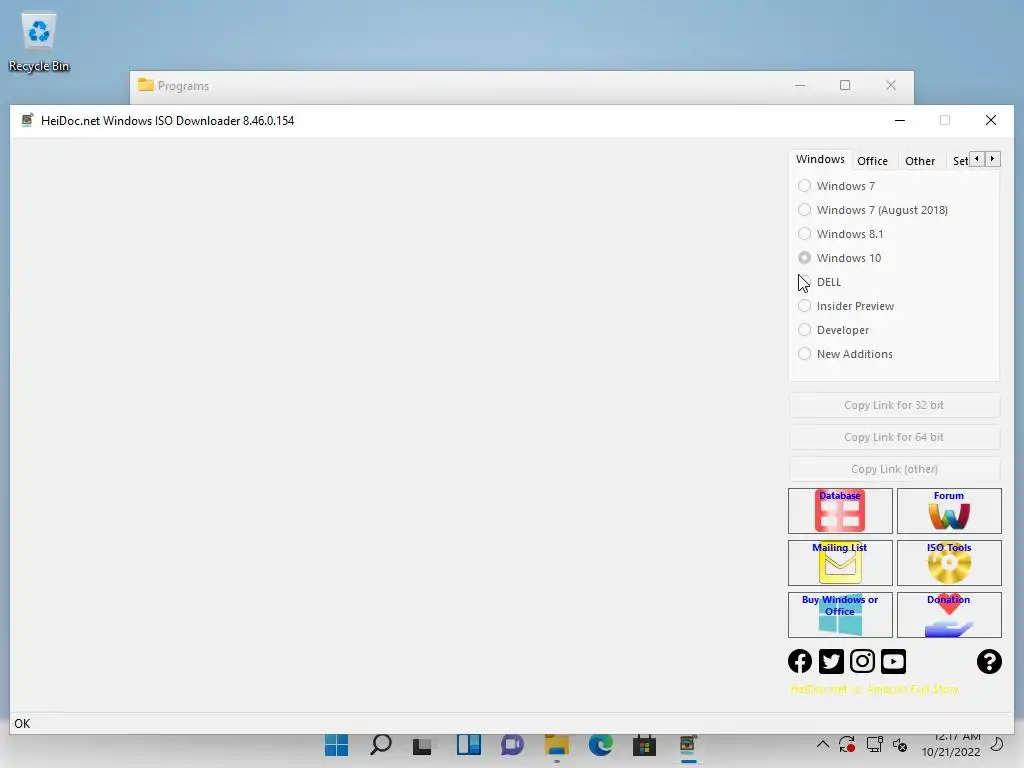This screenshot has height=768, width=1024.
Task: Open the Mailing List tile
Action: click(x=840, y=562)
